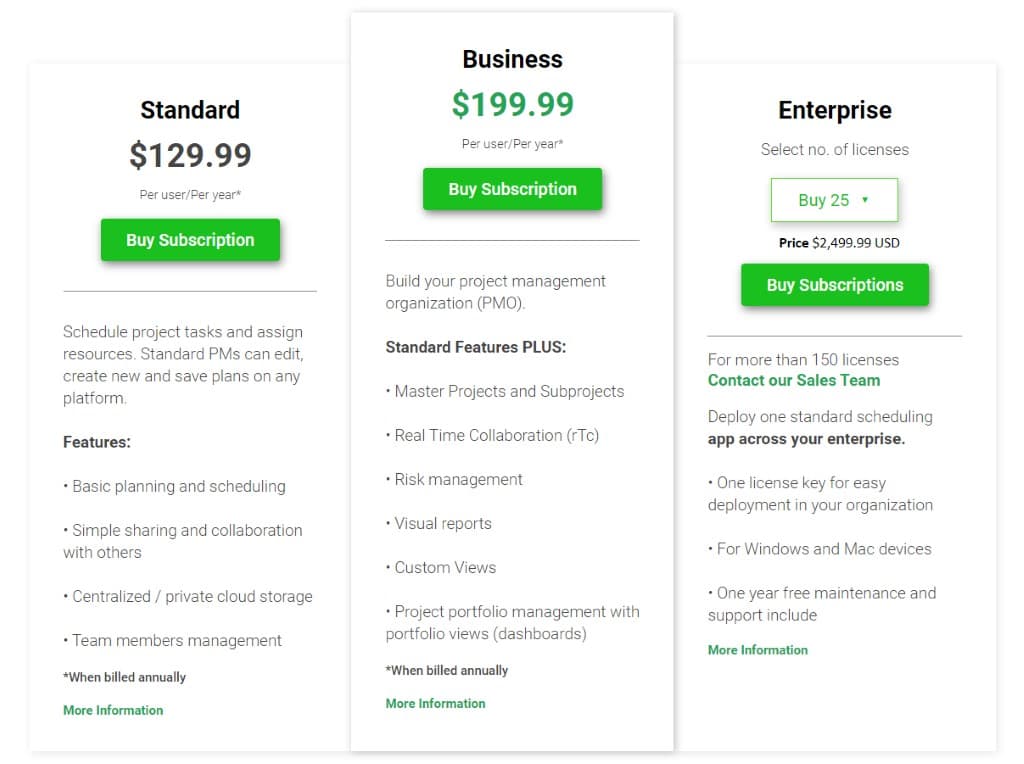Viewport: 1024px width, 764px height.
Task: Click Buy Subscription under the Business plan
Action: [512, 189]
